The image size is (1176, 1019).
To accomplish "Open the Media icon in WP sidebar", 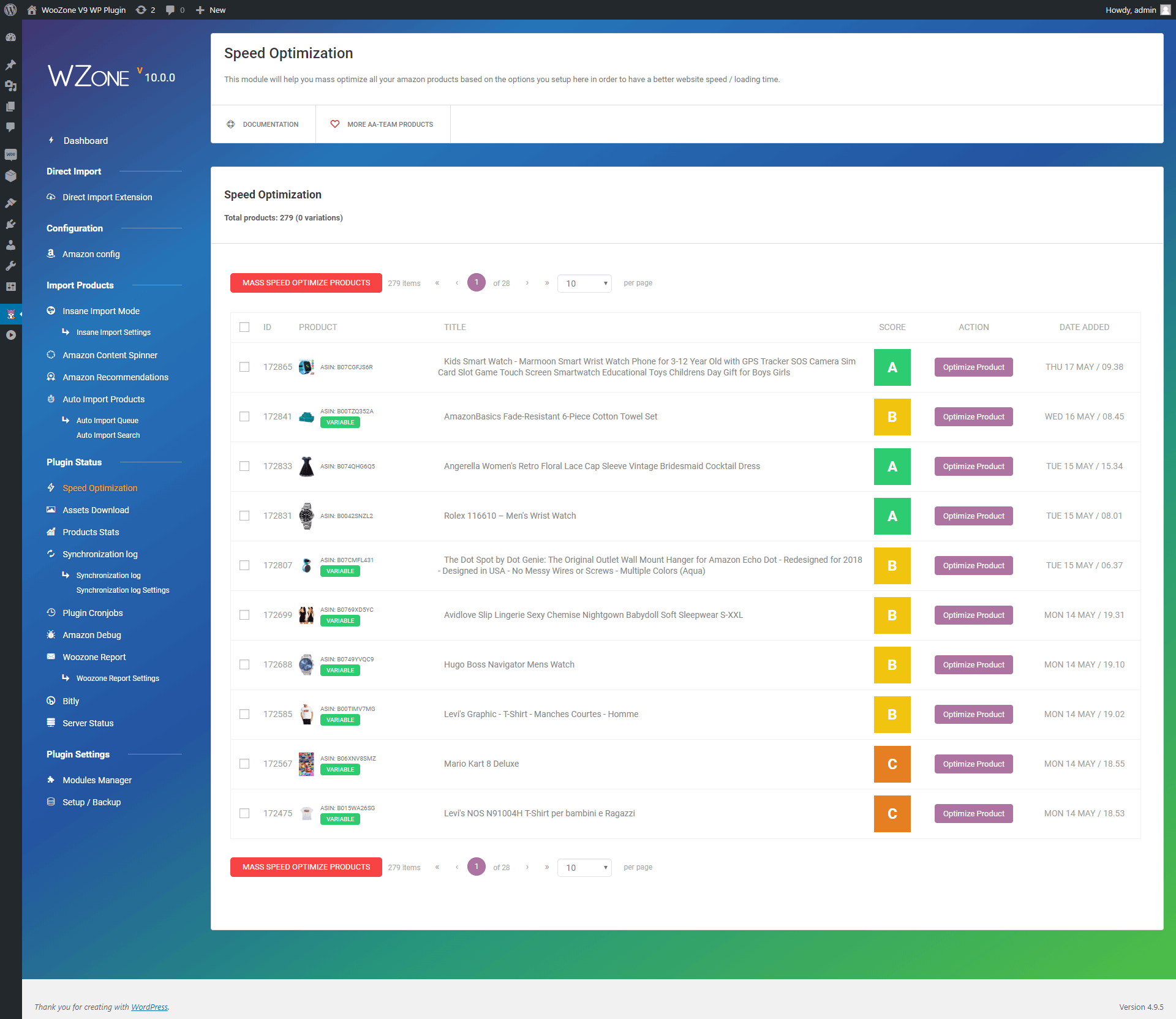I will 10,86.
